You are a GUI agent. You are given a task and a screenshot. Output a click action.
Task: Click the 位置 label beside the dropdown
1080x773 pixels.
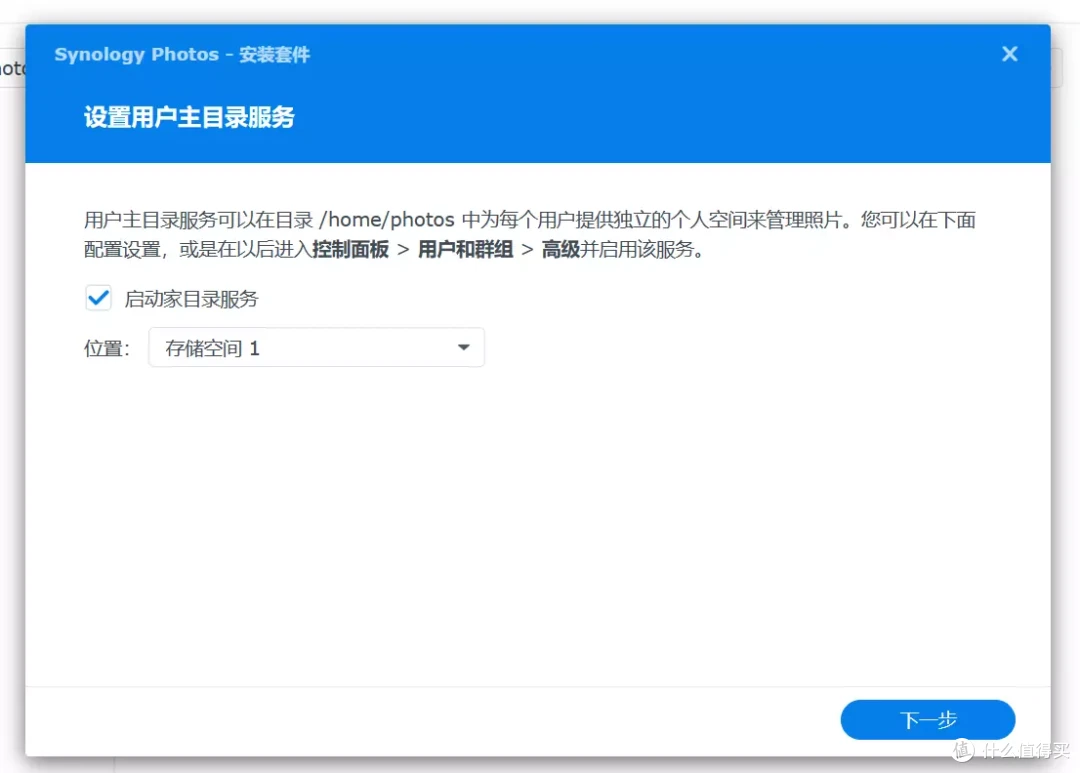[105, 347]
